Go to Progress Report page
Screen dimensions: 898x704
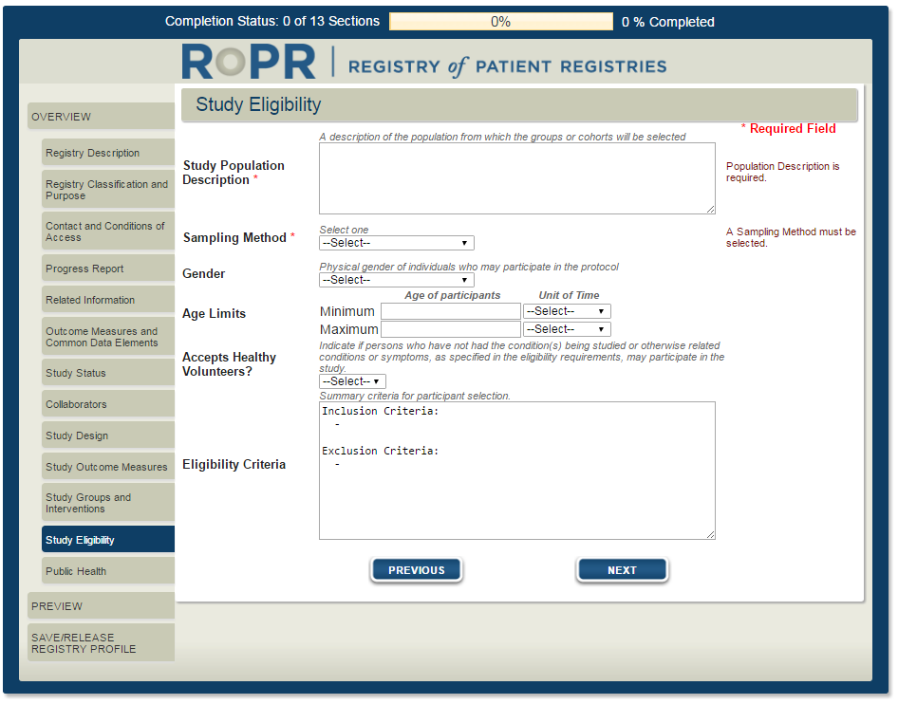pos(108,268)
